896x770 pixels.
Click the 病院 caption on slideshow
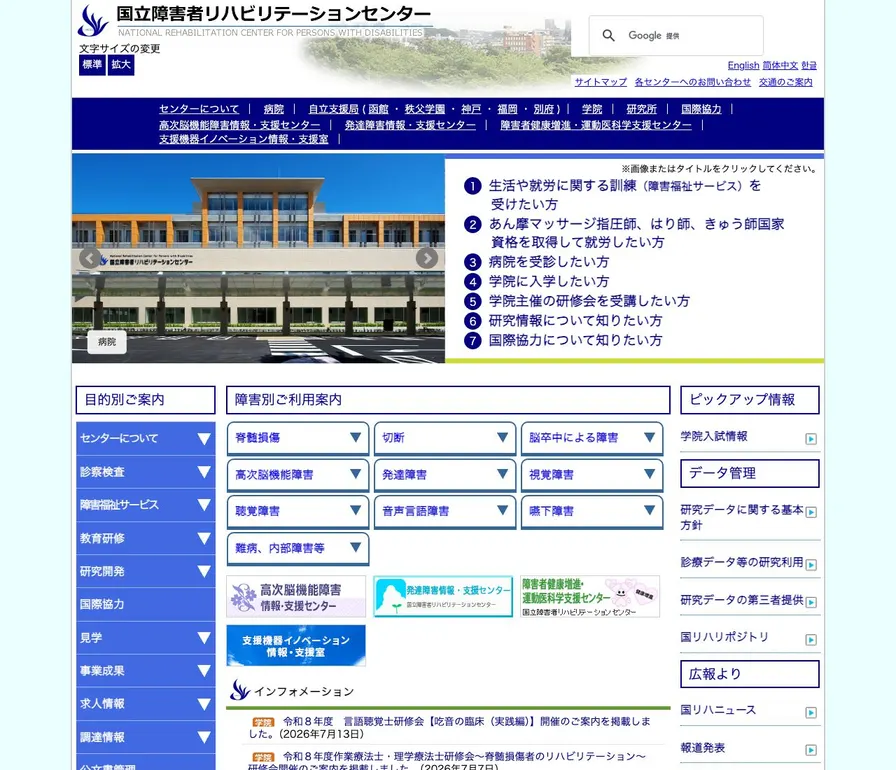coord(107,342)
